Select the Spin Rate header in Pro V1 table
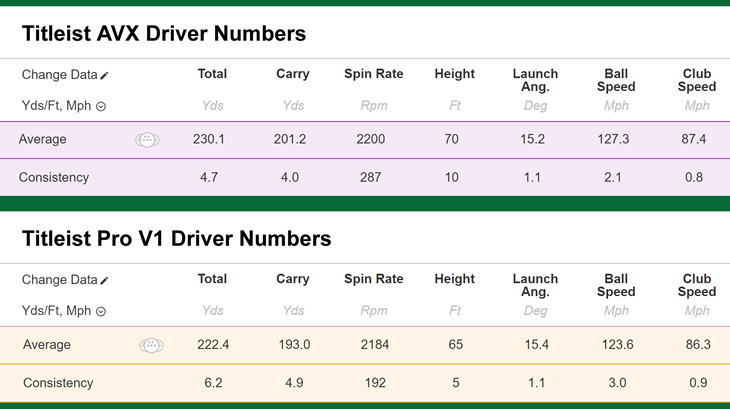Viewport: 730px width, 409px height. (x=374, y=279)
